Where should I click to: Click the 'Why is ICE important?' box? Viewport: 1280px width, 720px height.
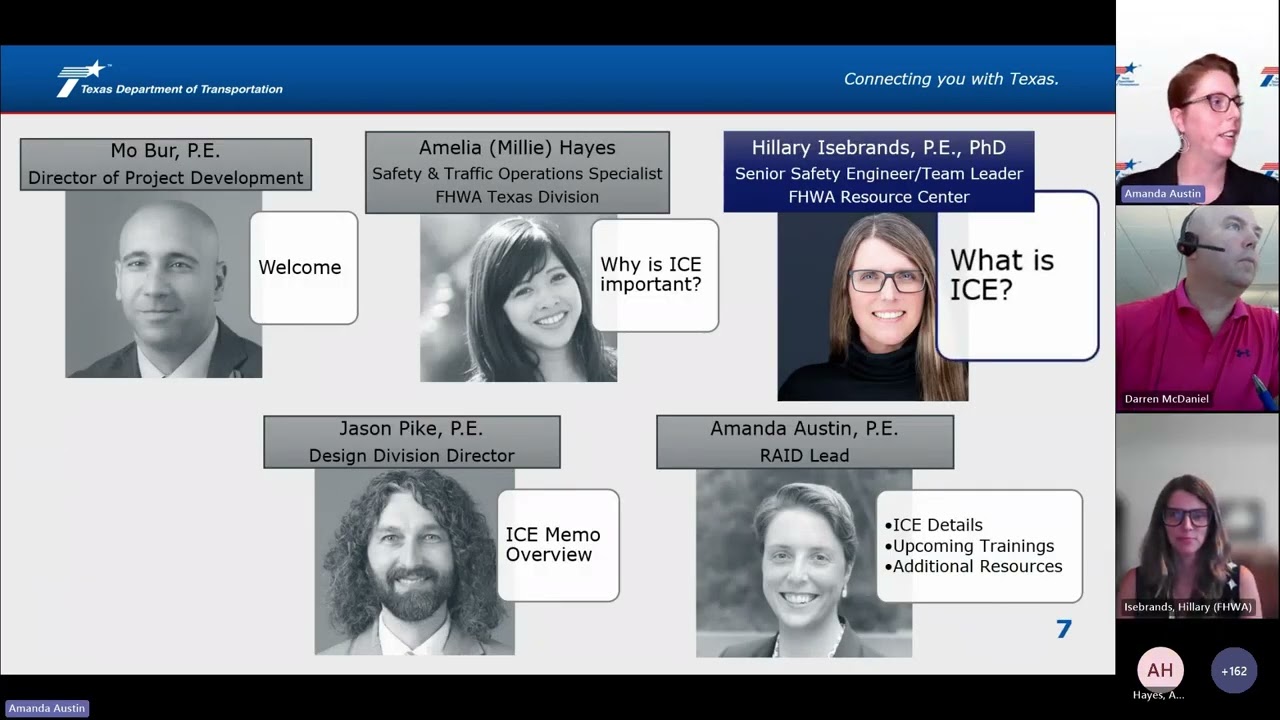point(655,275)
